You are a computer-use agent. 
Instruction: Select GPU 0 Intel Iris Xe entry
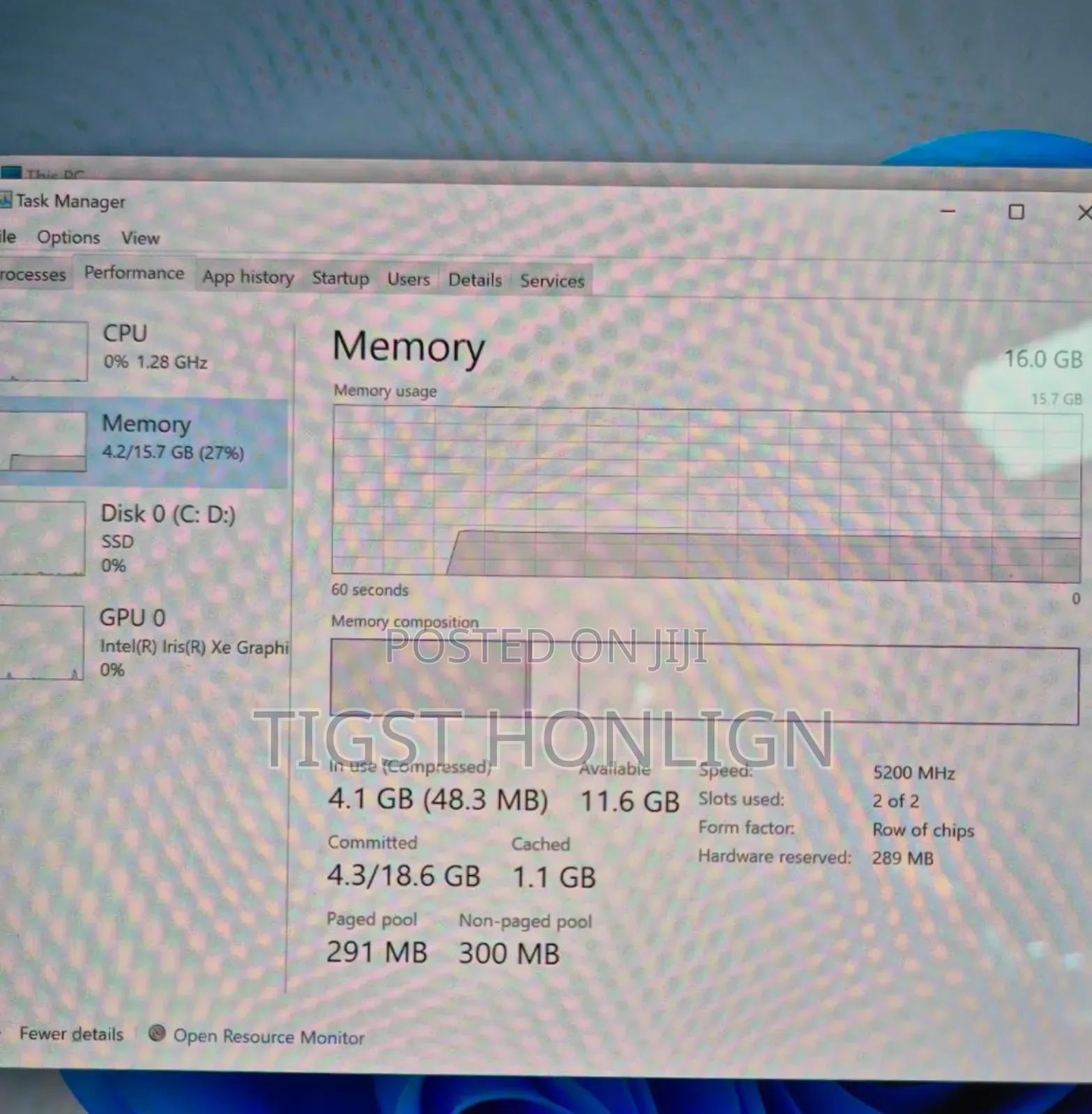point(143,643)
